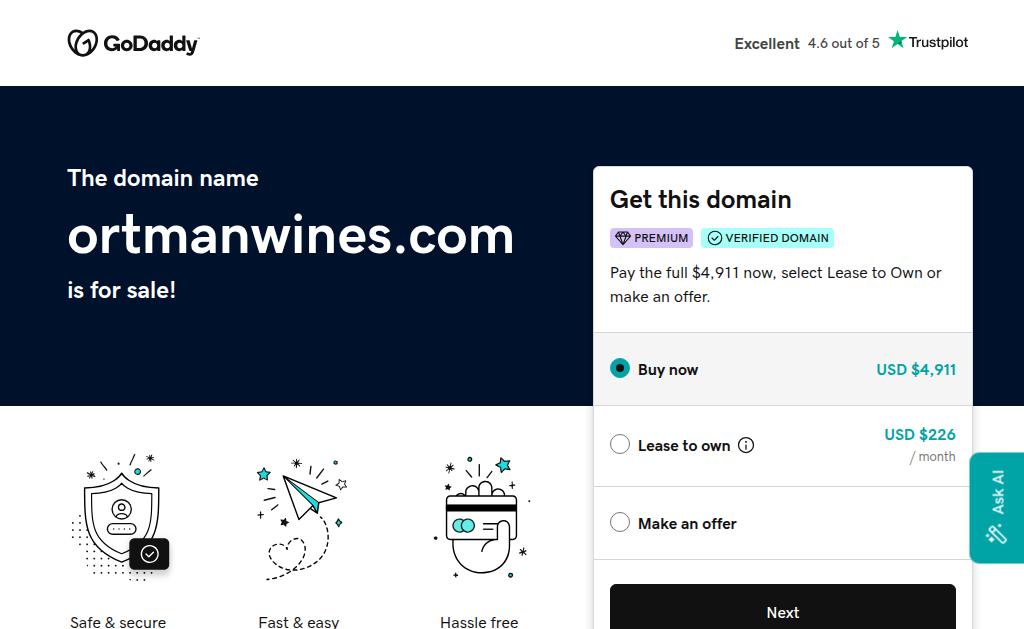Click the USD $226 monthly price
1024x629 pixels.
click(920, 435)
